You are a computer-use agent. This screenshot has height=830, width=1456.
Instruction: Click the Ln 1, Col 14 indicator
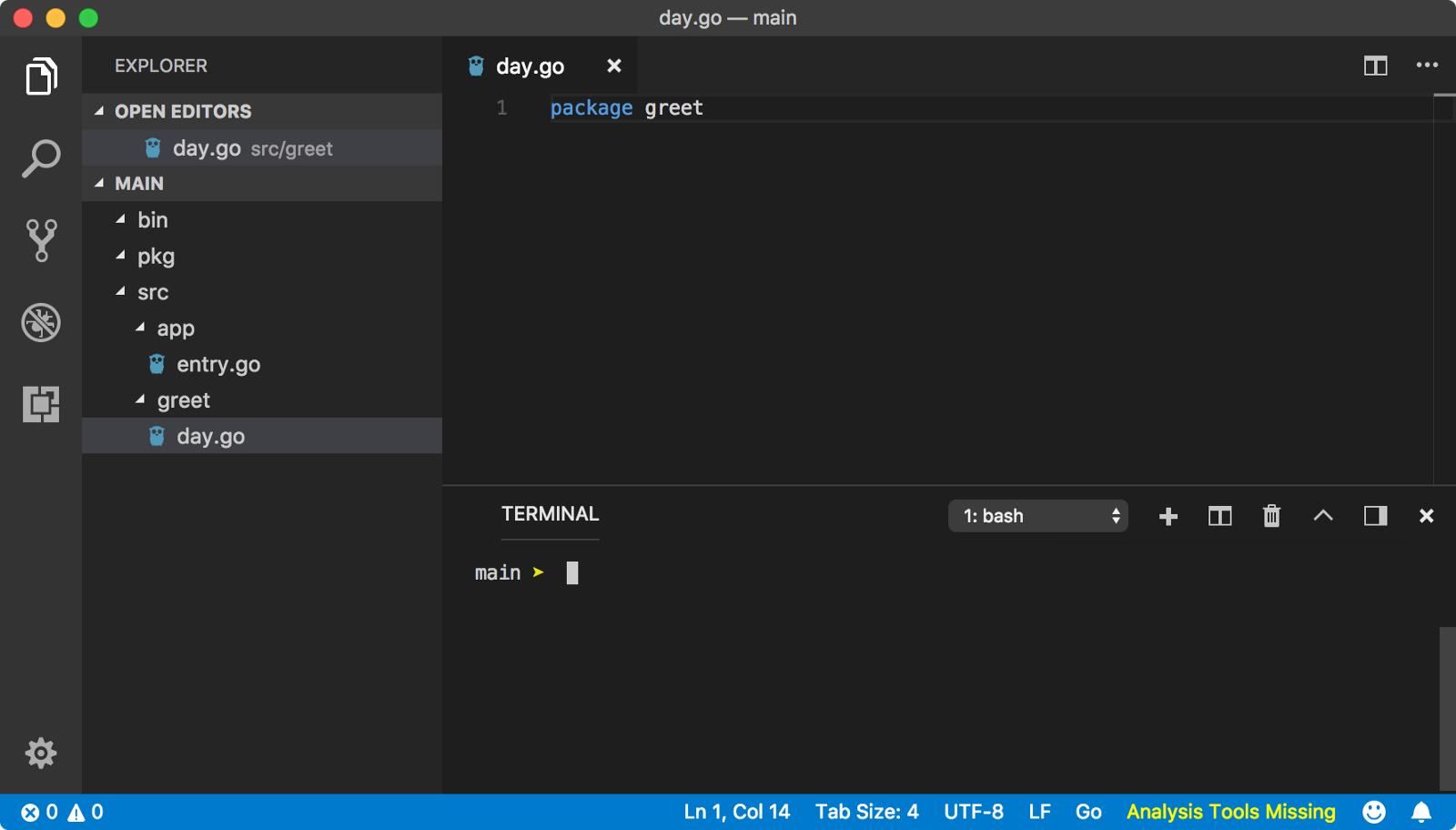click(736, 812)
